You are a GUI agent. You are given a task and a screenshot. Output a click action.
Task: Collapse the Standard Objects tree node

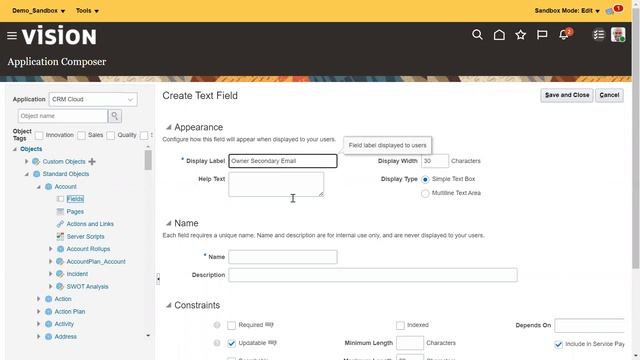pos(27,174)
